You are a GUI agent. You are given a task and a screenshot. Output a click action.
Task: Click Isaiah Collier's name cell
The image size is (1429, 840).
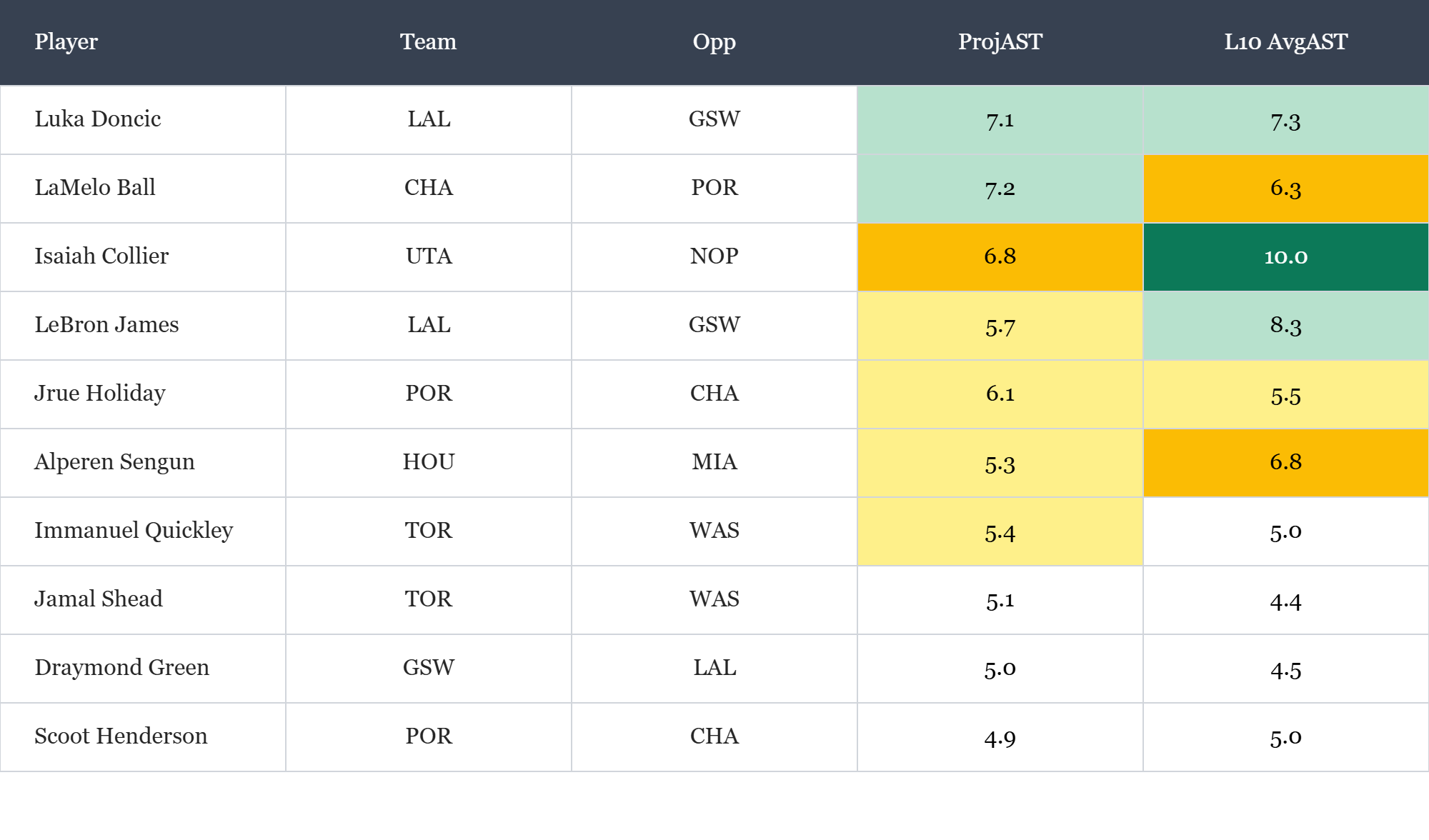[x=101, y=256]
